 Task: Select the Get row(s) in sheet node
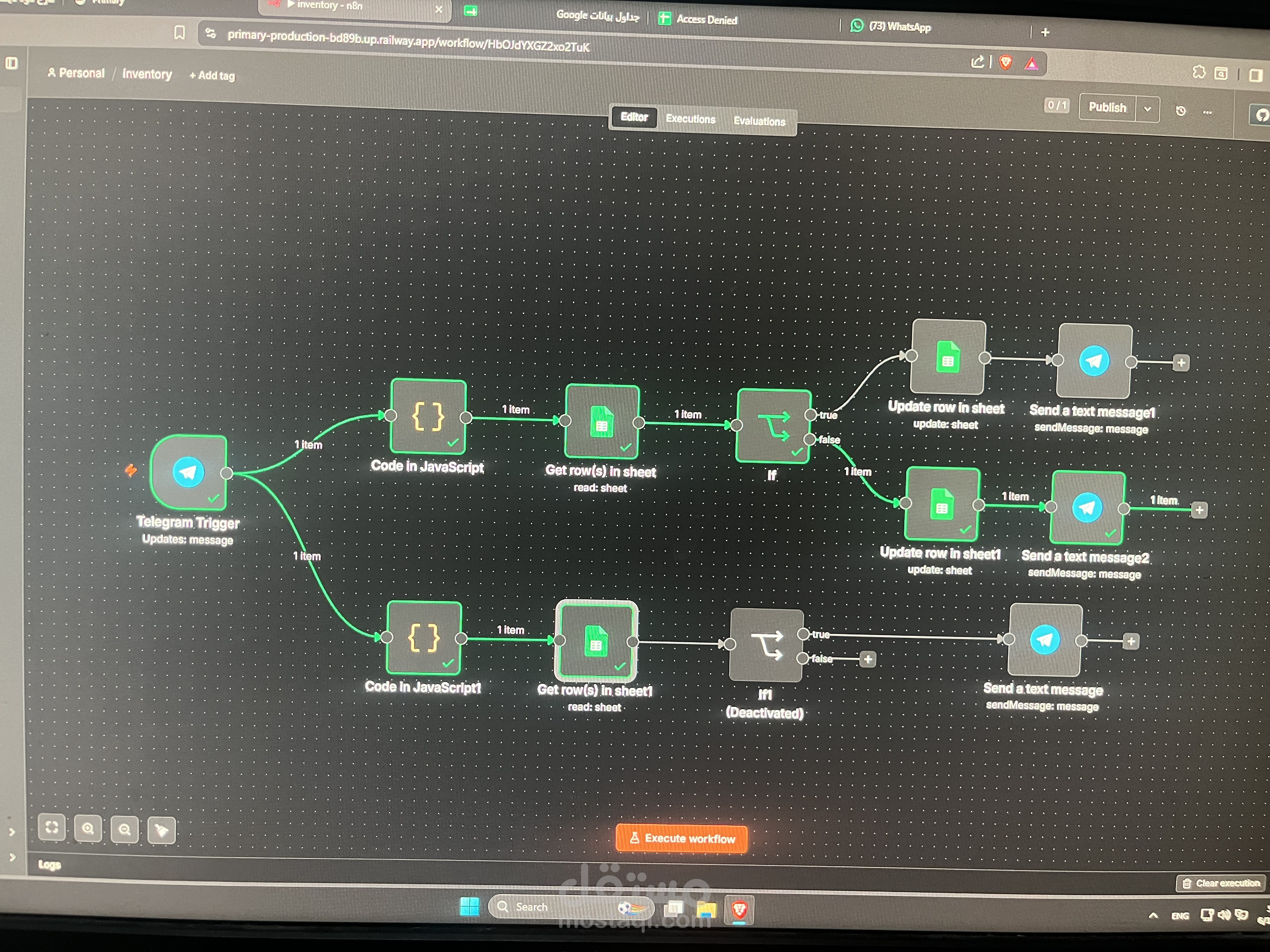click(x=602, y=422)
